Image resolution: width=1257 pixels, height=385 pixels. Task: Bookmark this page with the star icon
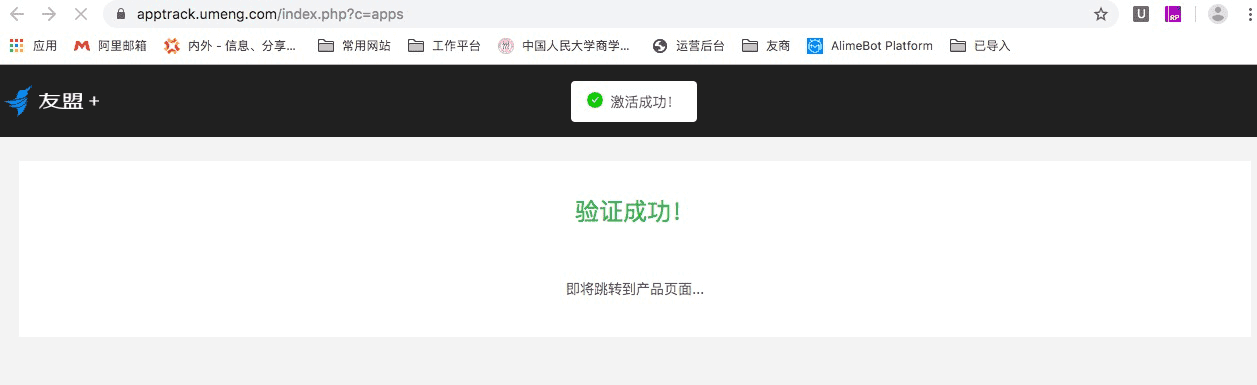pyautogui.click(x=1100, y=14)
